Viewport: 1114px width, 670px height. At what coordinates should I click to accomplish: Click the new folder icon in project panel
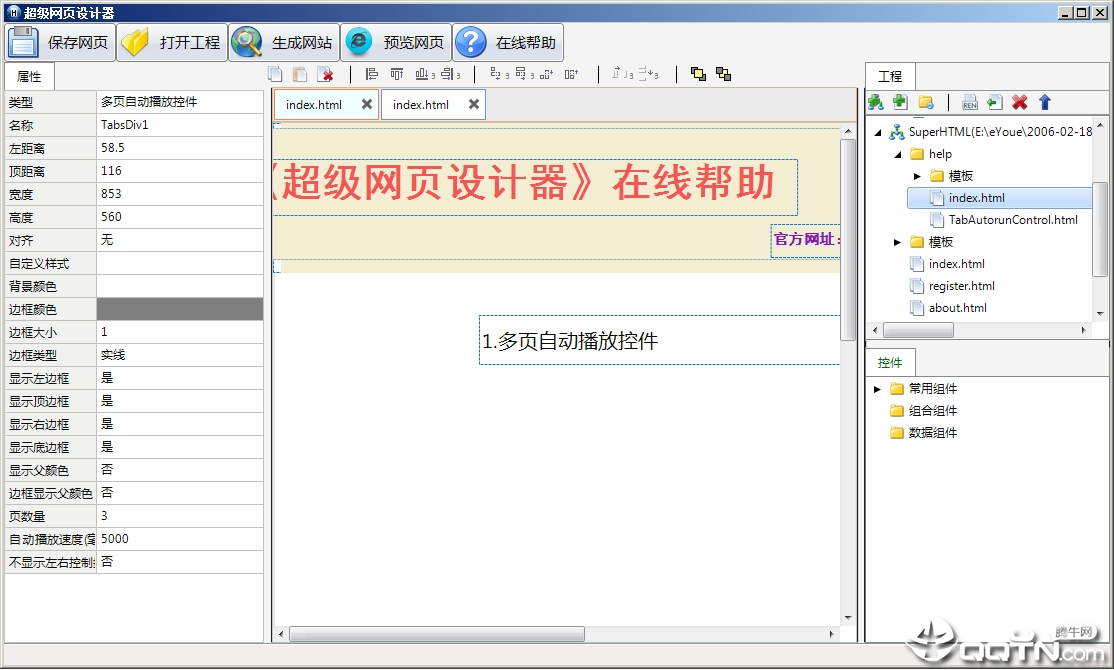pyautogui.click(x=926, y=102)
